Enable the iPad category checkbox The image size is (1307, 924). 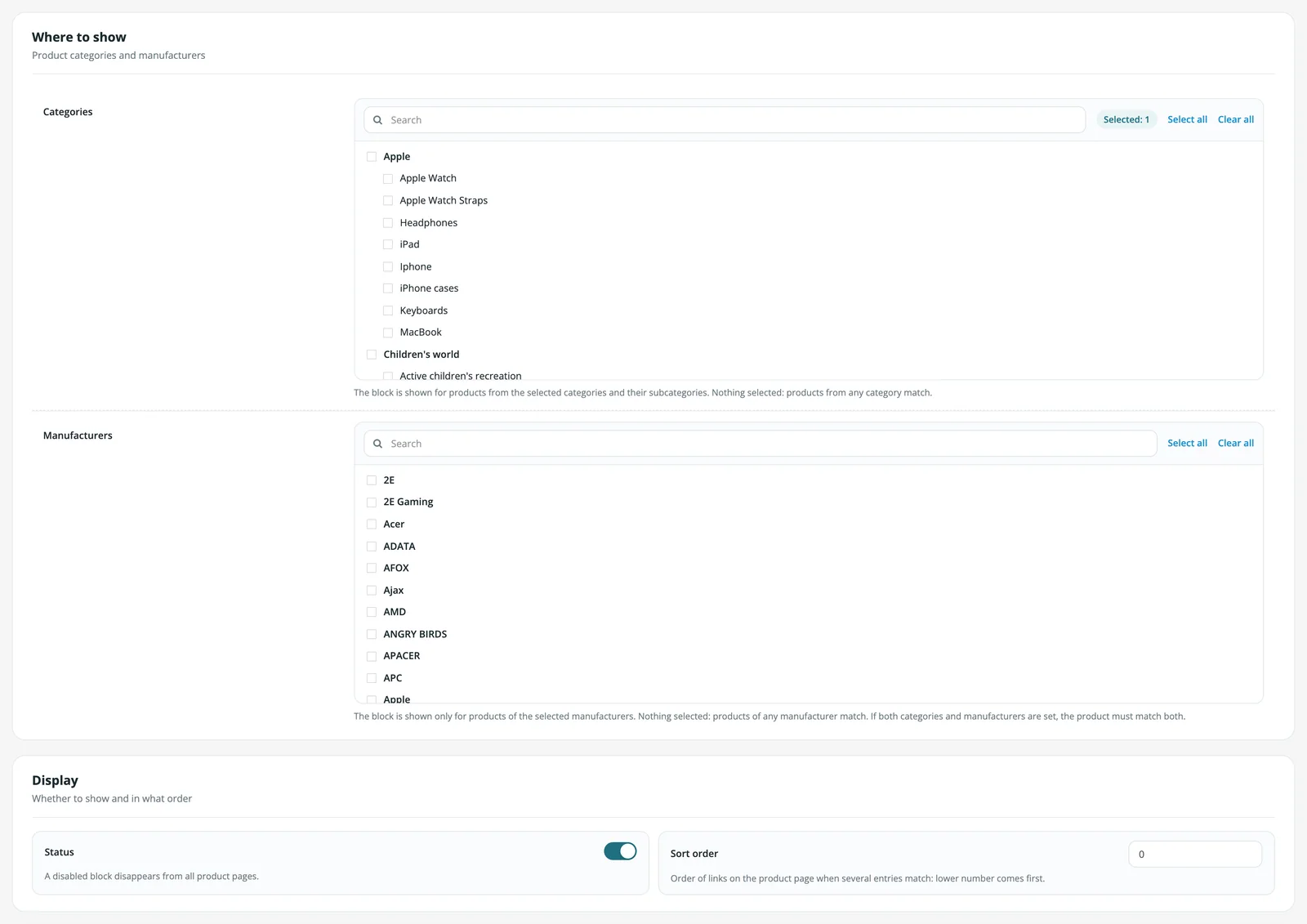[x=388, y=244]
